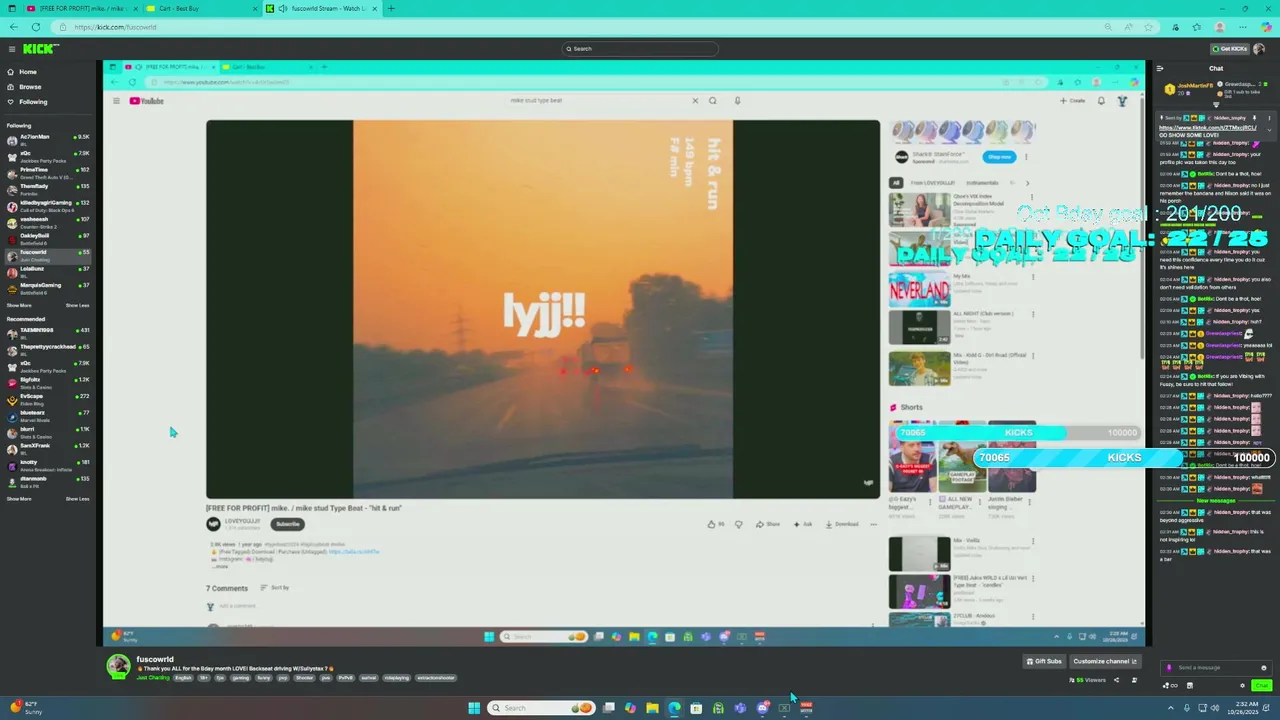The image size is (1280, 720).
Task: Click the KICK logo
Action: (41, 48)
